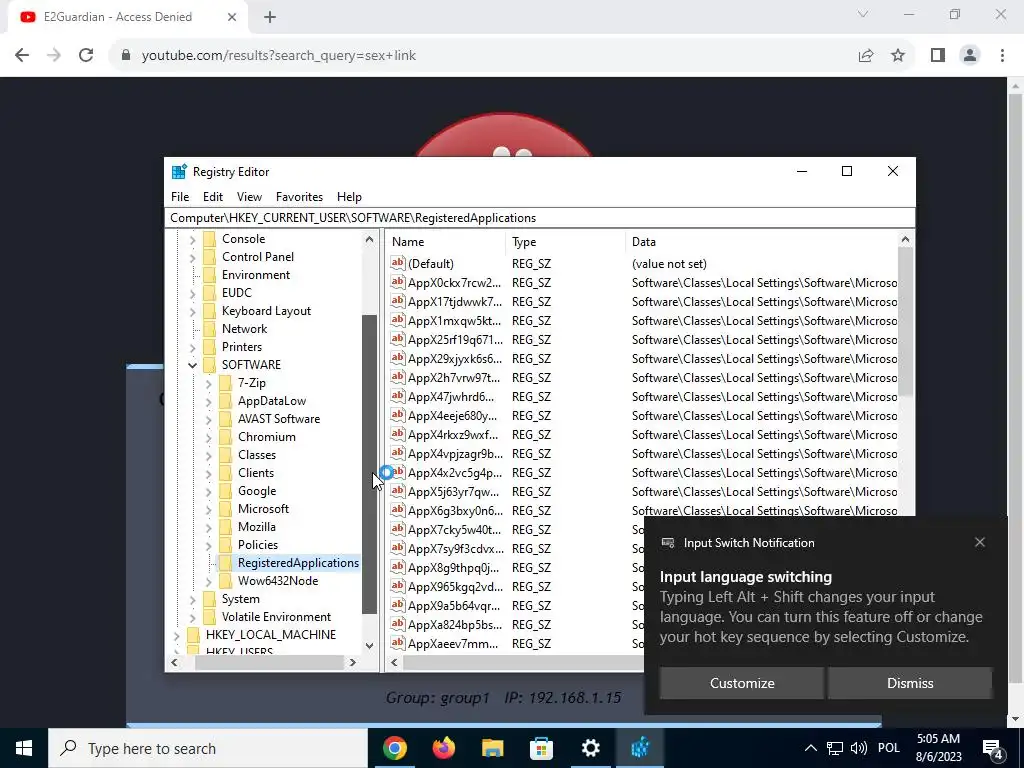Screen dimensions: 1024x768
Task: Click the network tray icon
Action: [x=835, y=748]
